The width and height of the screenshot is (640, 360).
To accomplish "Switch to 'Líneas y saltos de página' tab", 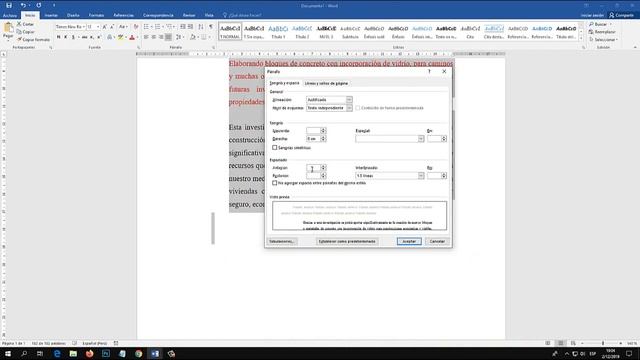I will coord(326,83).
